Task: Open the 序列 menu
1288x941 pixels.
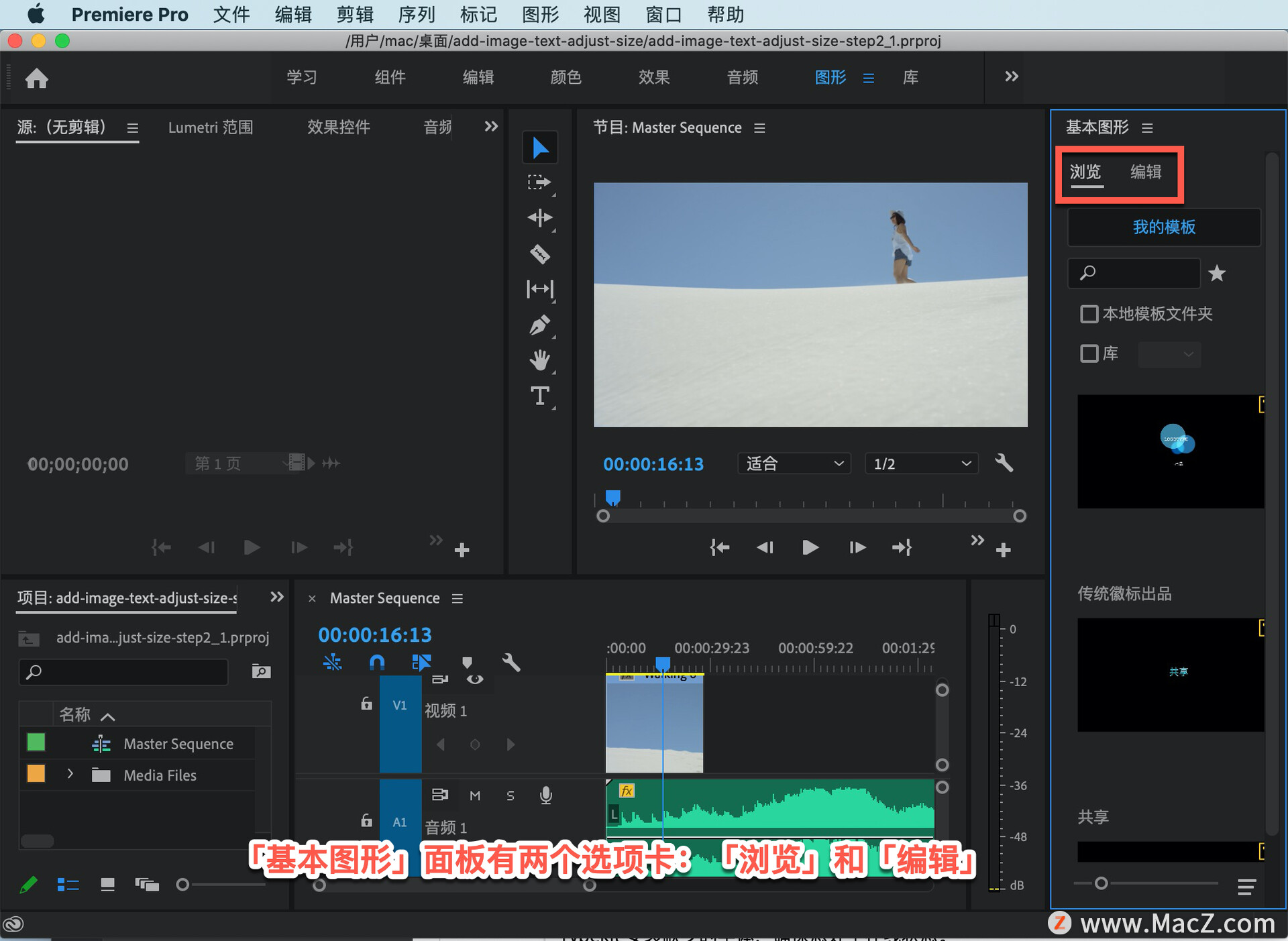Action: [417, 14]
